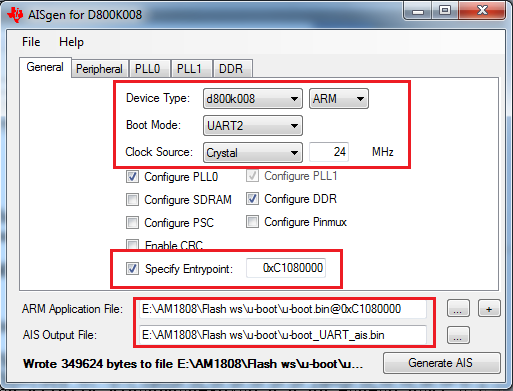Open the File menu

click(31, 42)
